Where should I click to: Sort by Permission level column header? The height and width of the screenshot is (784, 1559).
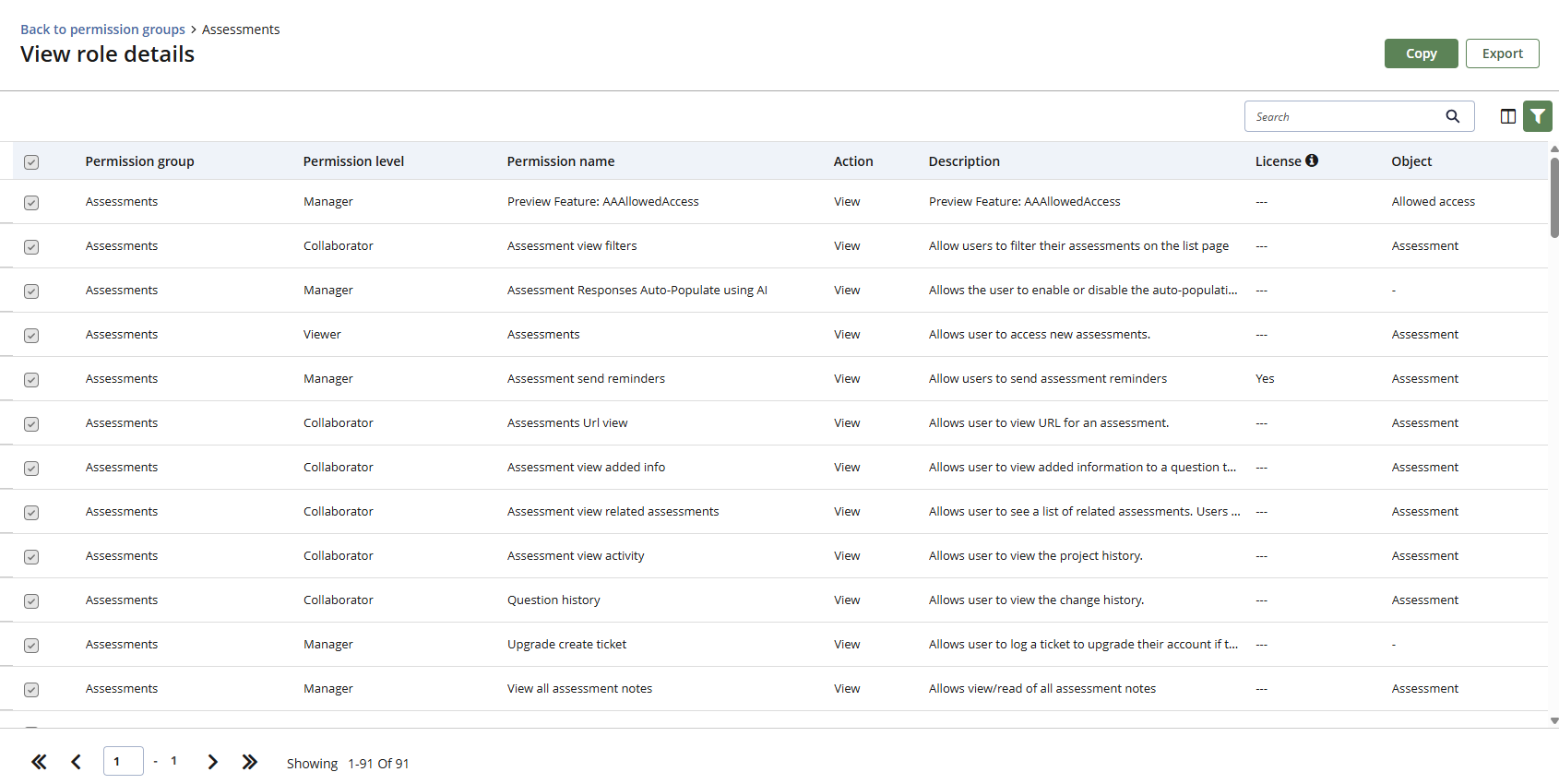point(353,161)
